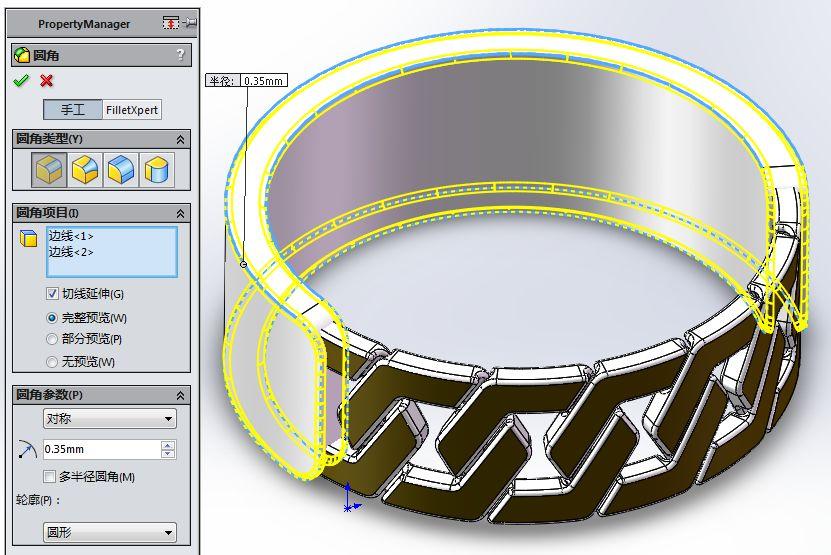Select the 部分预览 radio button

[52, 339]
